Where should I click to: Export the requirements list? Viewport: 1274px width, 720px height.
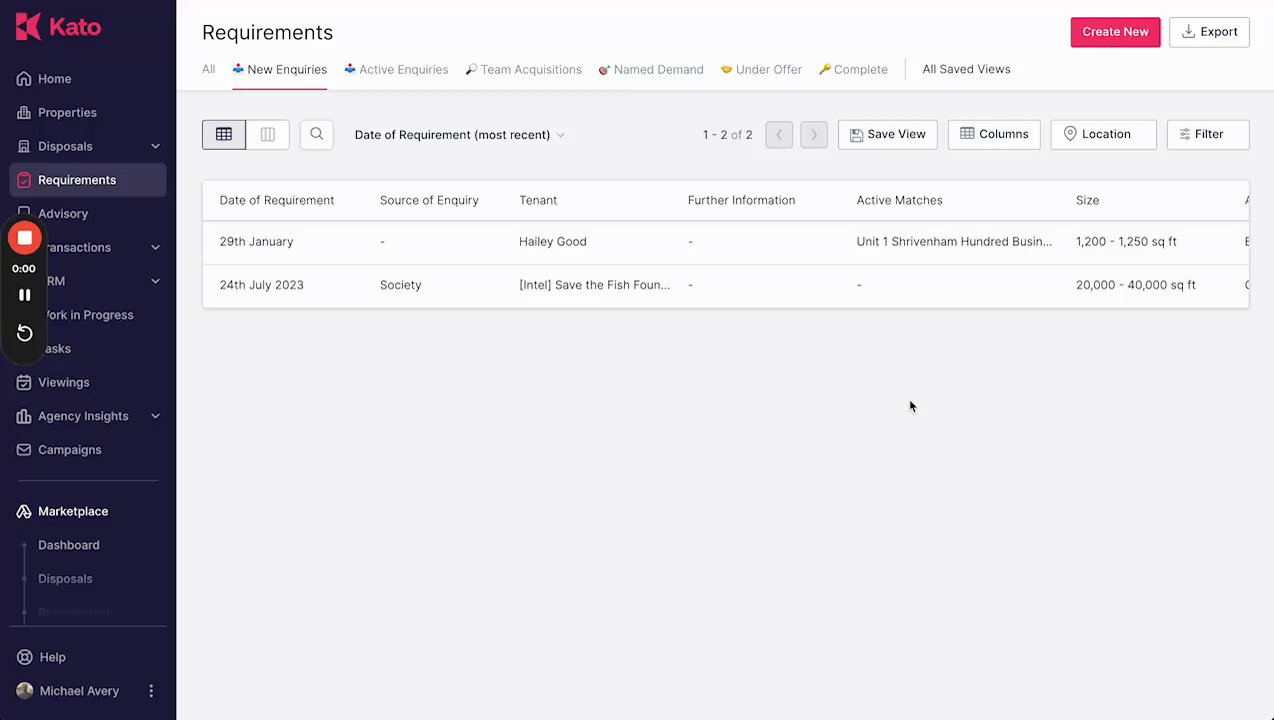click(x=1209, y=32)
